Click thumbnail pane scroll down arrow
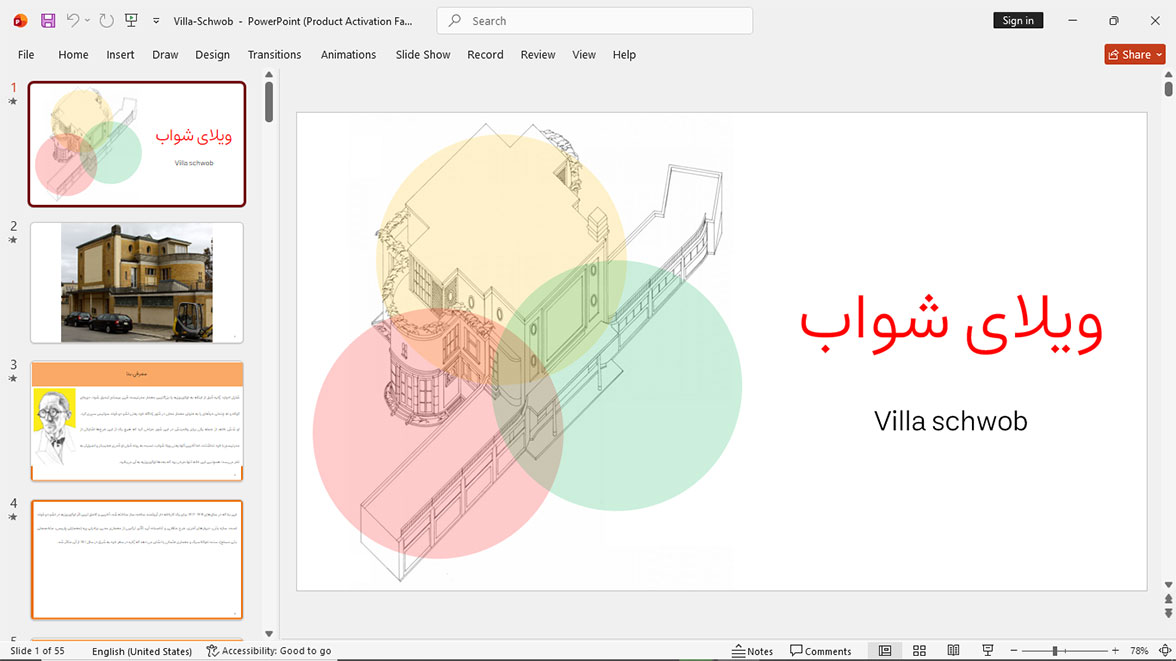1176x661 pixels. [269, 634]
